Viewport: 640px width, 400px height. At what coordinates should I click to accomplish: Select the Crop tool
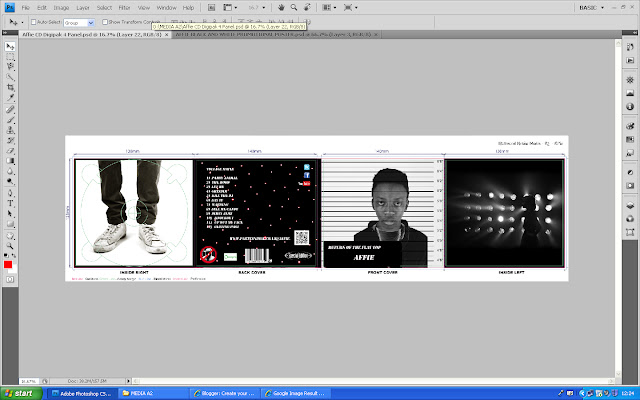coord(10,87)
